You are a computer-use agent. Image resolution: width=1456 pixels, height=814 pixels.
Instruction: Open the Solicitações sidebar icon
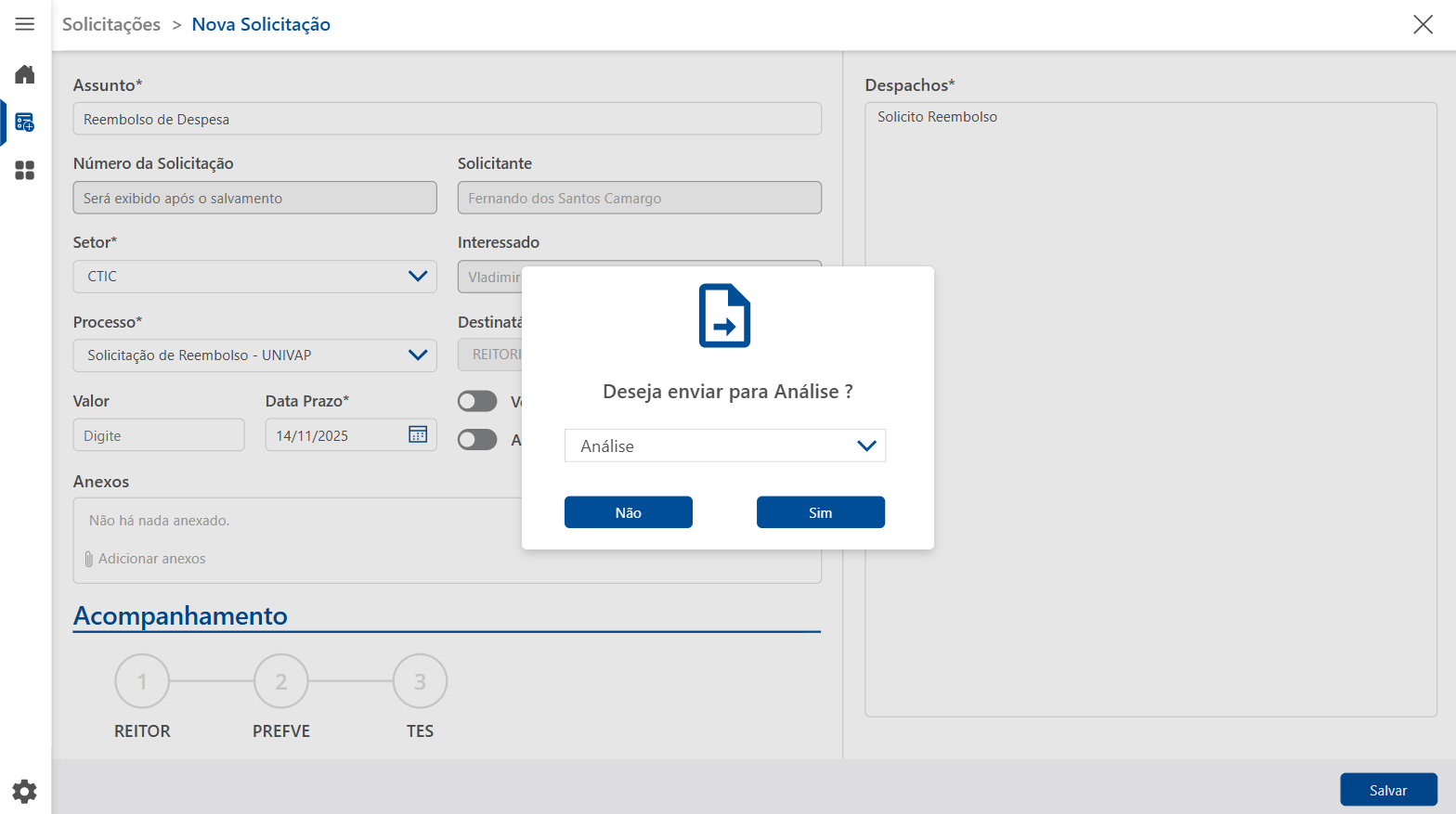tap(25, 123)
